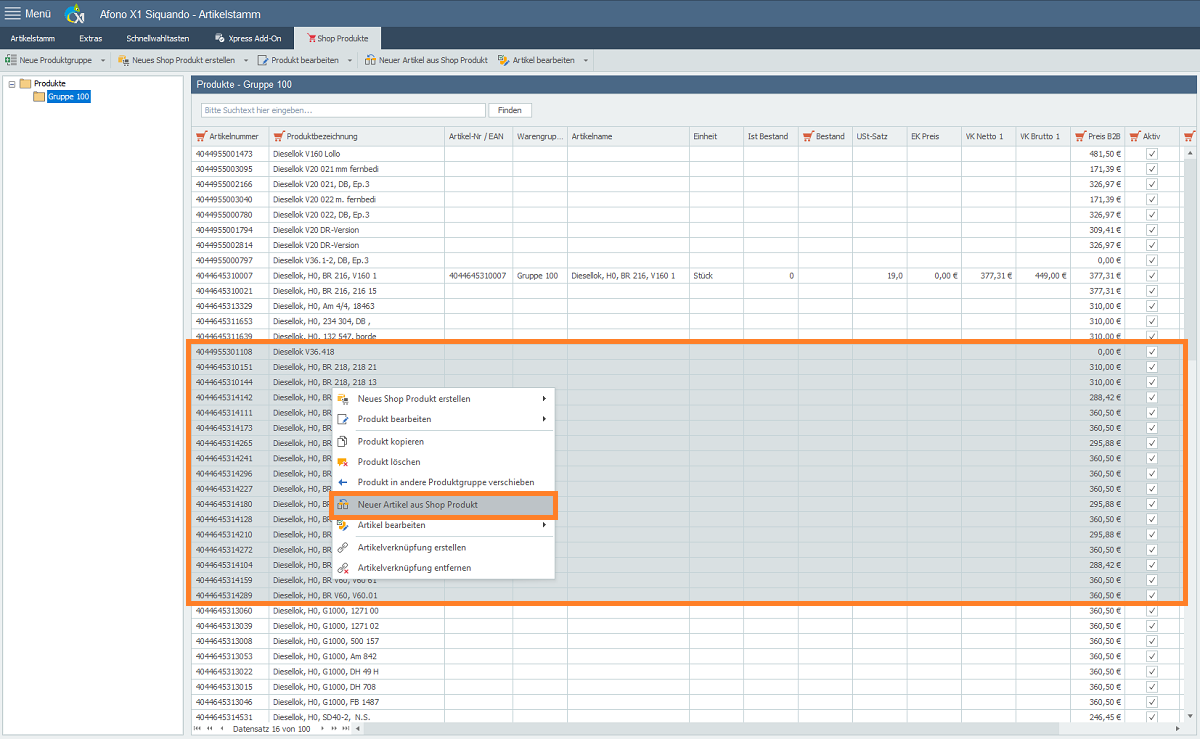Click the Finden button
This screenshot has width=1200, height=739.
point(509,110)
